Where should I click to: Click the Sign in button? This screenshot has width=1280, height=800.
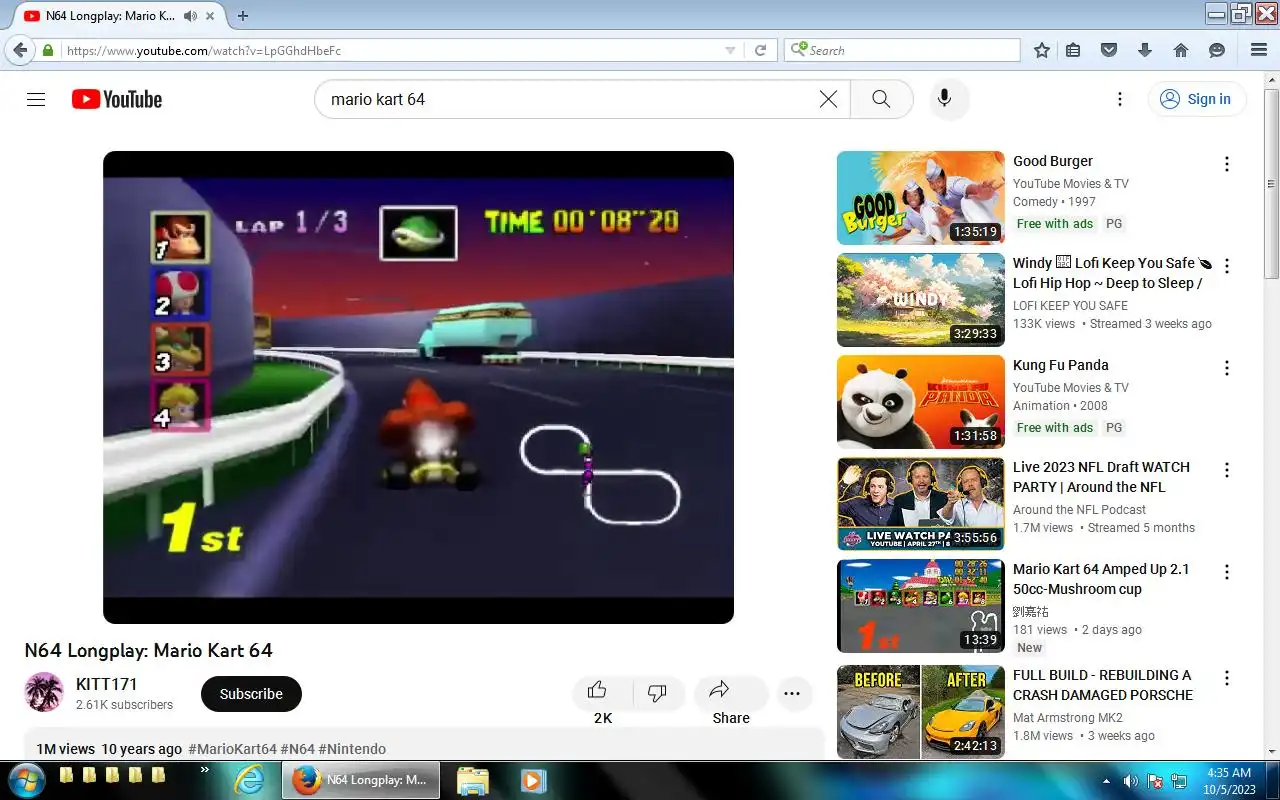click(x=1196, y=99)
